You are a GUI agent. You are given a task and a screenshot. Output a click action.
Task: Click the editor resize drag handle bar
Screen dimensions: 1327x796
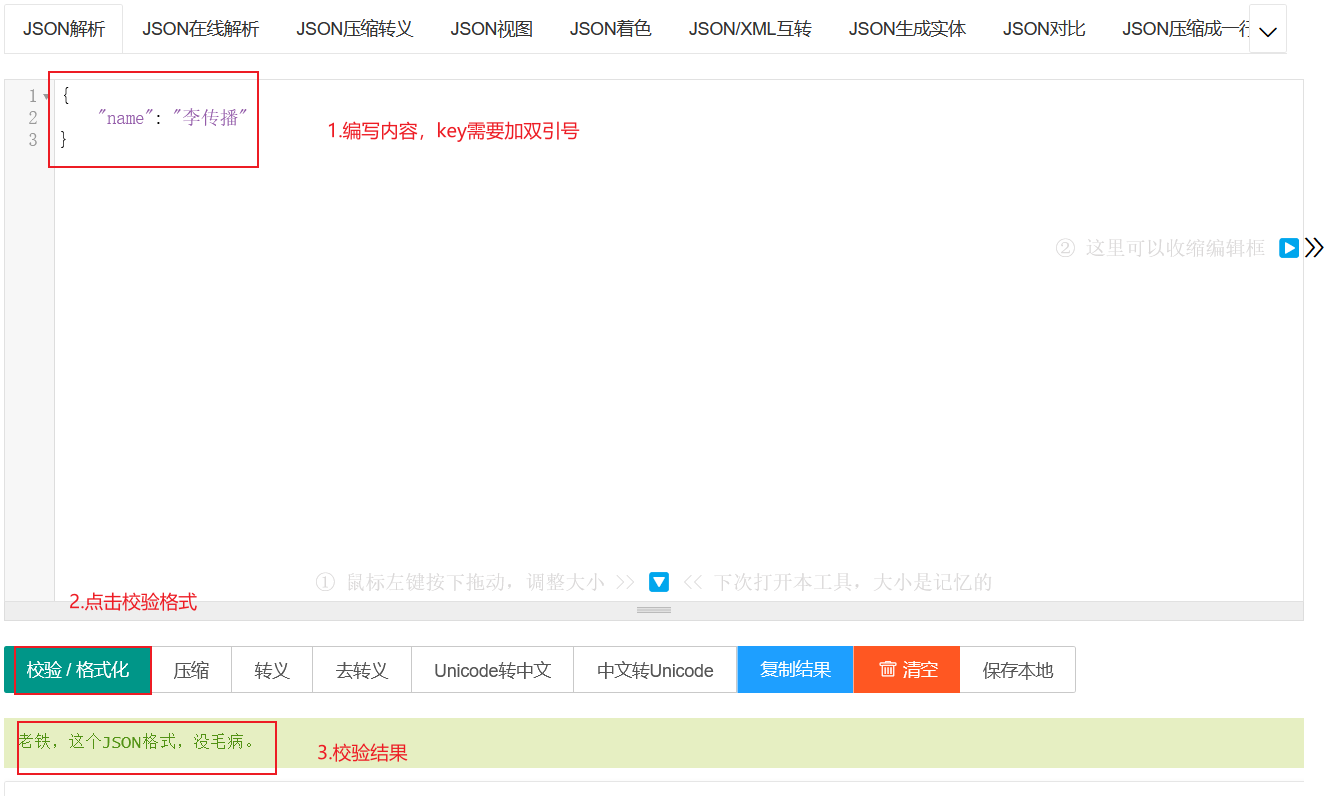tap(654, 610)
